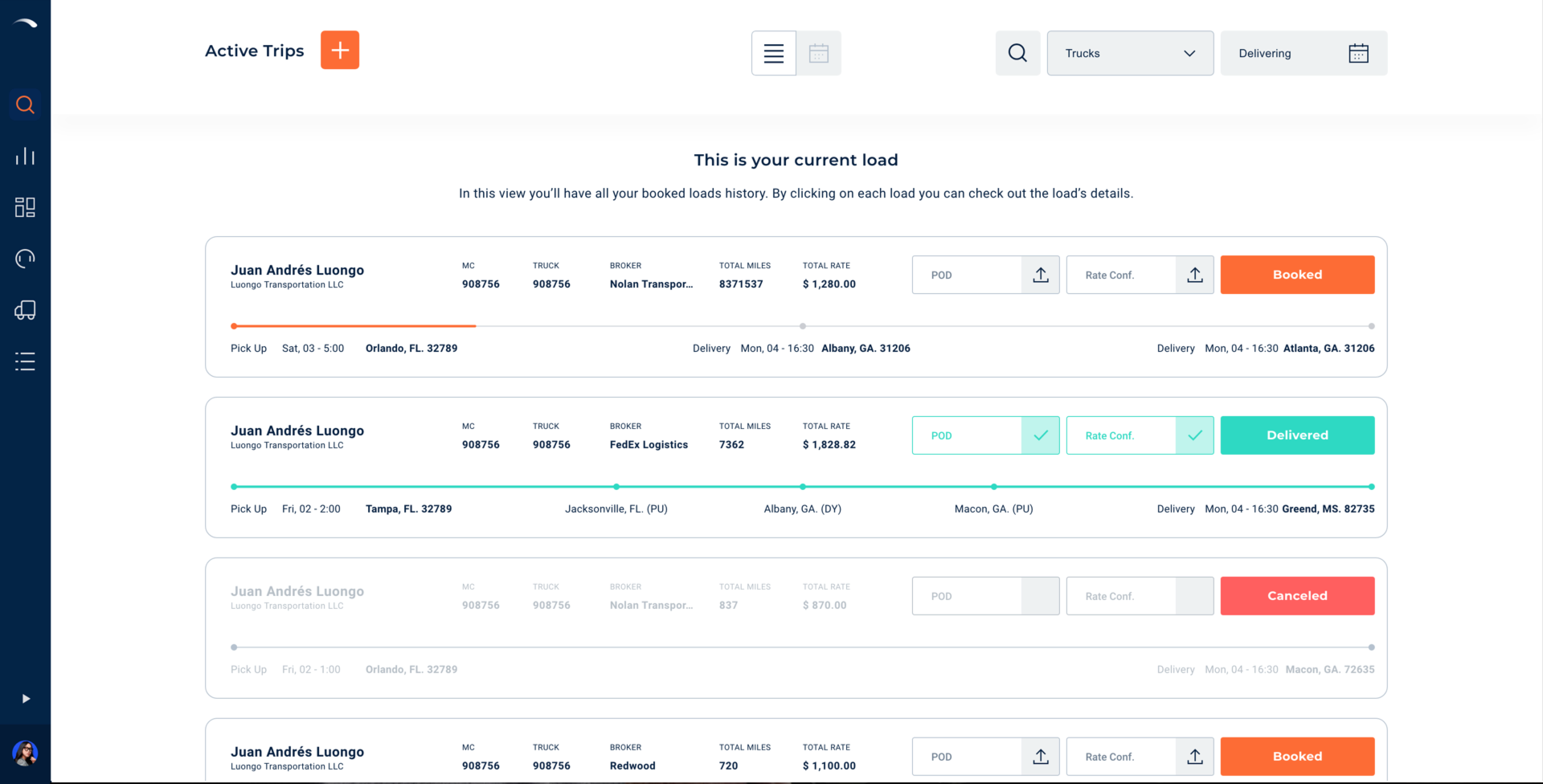Click the Active Trips heading

pos(255,51)
